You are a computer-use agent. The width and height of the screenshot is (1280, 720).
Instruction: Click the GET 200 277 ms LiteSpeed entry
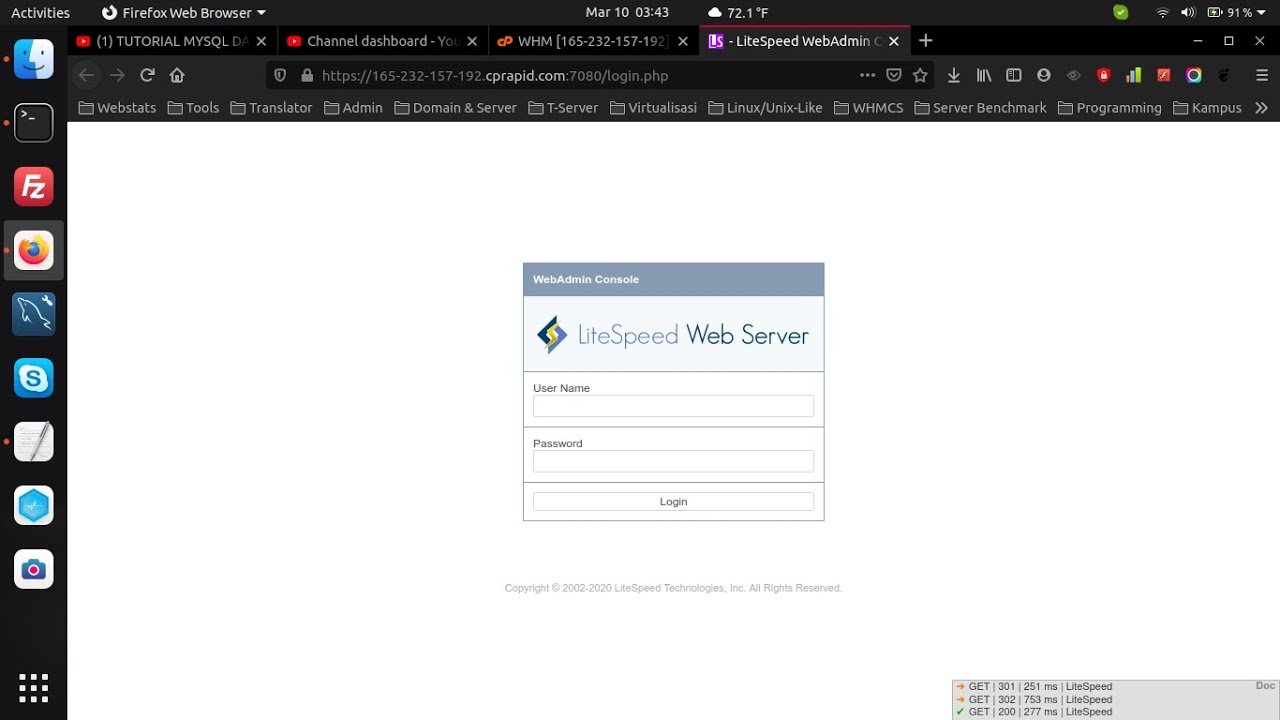pos(1034,712)
